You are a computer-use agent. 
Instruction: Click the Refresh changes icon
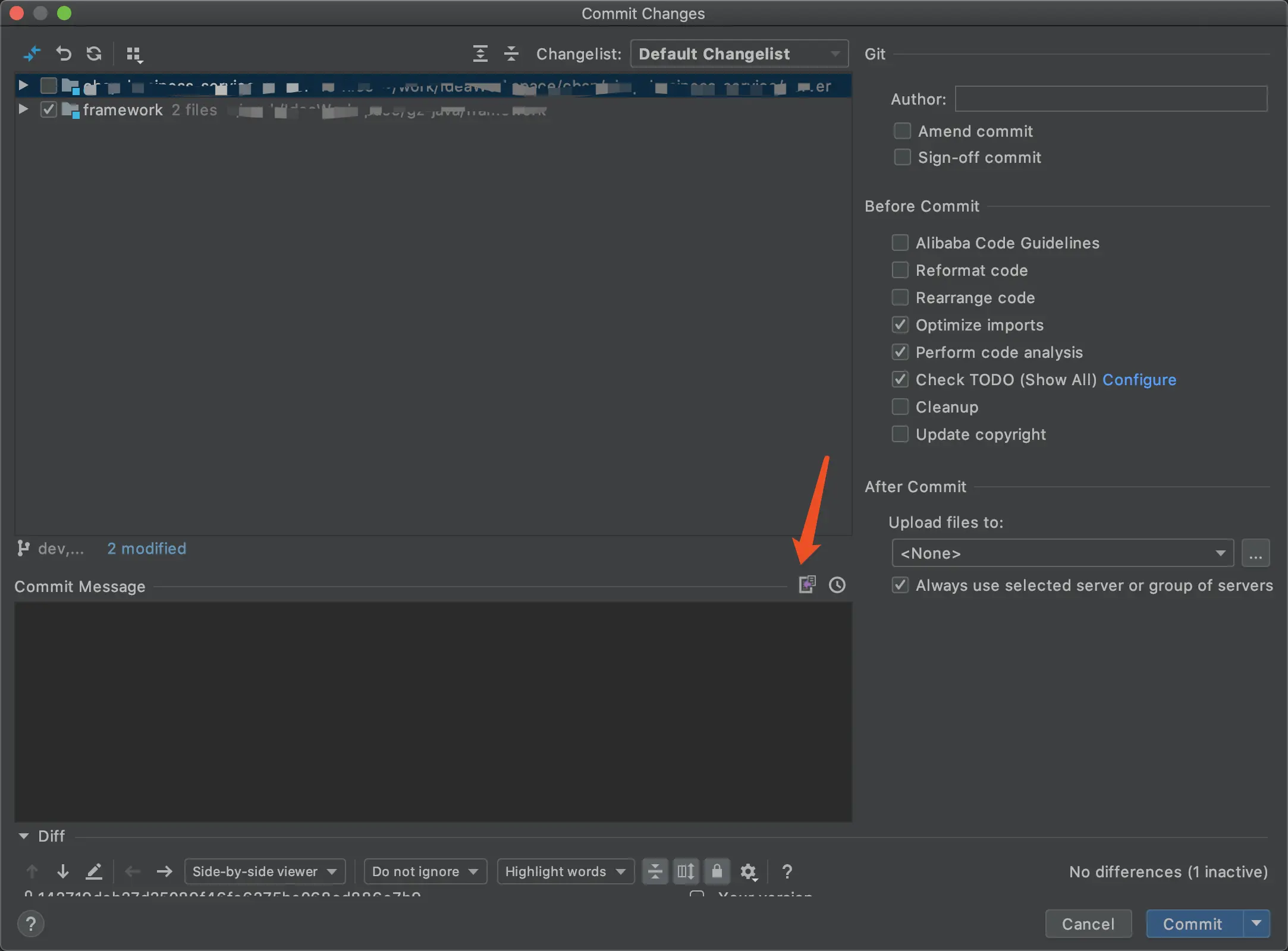click(94, 53)
